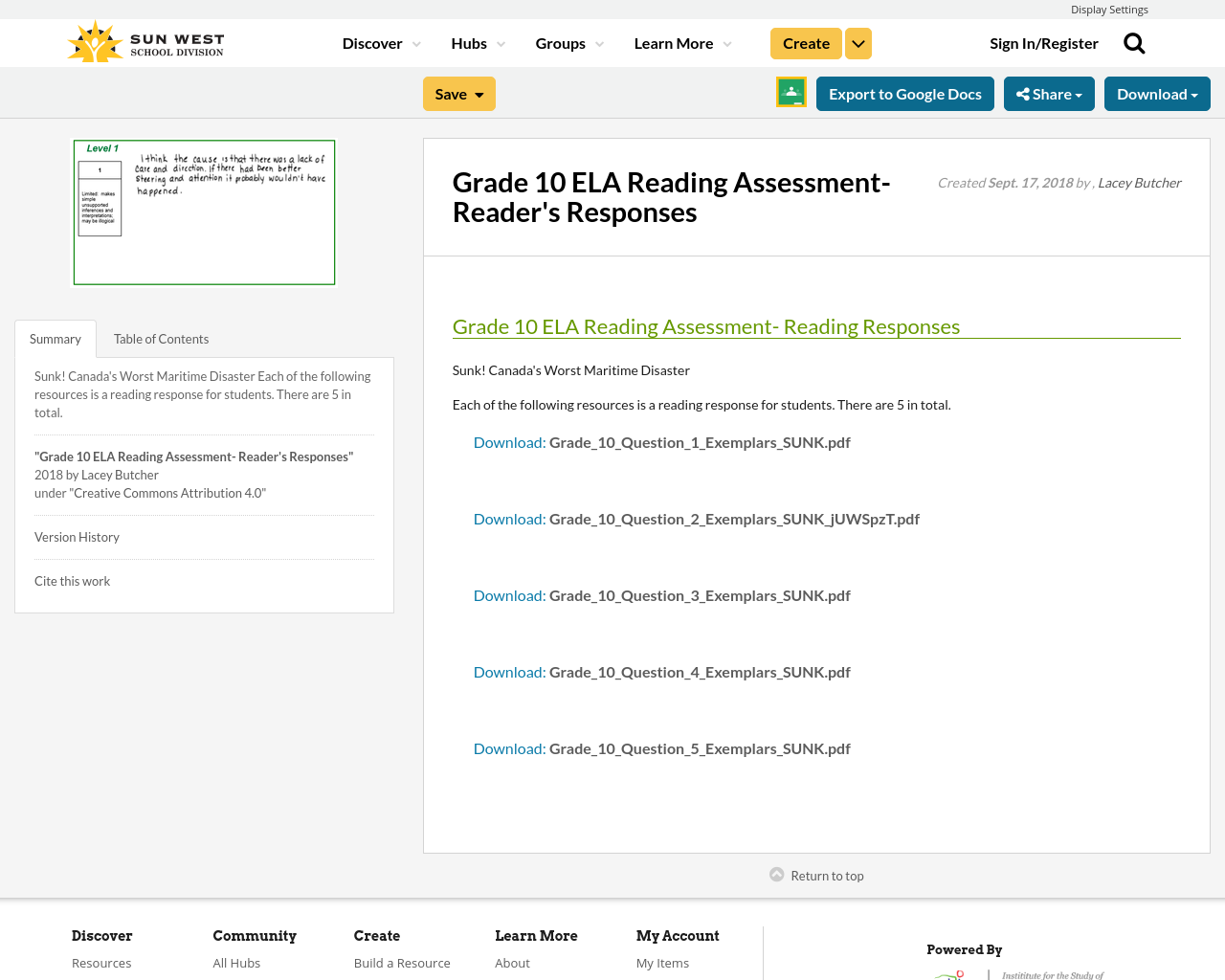Click the Sun West School Division logo
This screenshot has width=1225, height=980.
coord(144,40)
